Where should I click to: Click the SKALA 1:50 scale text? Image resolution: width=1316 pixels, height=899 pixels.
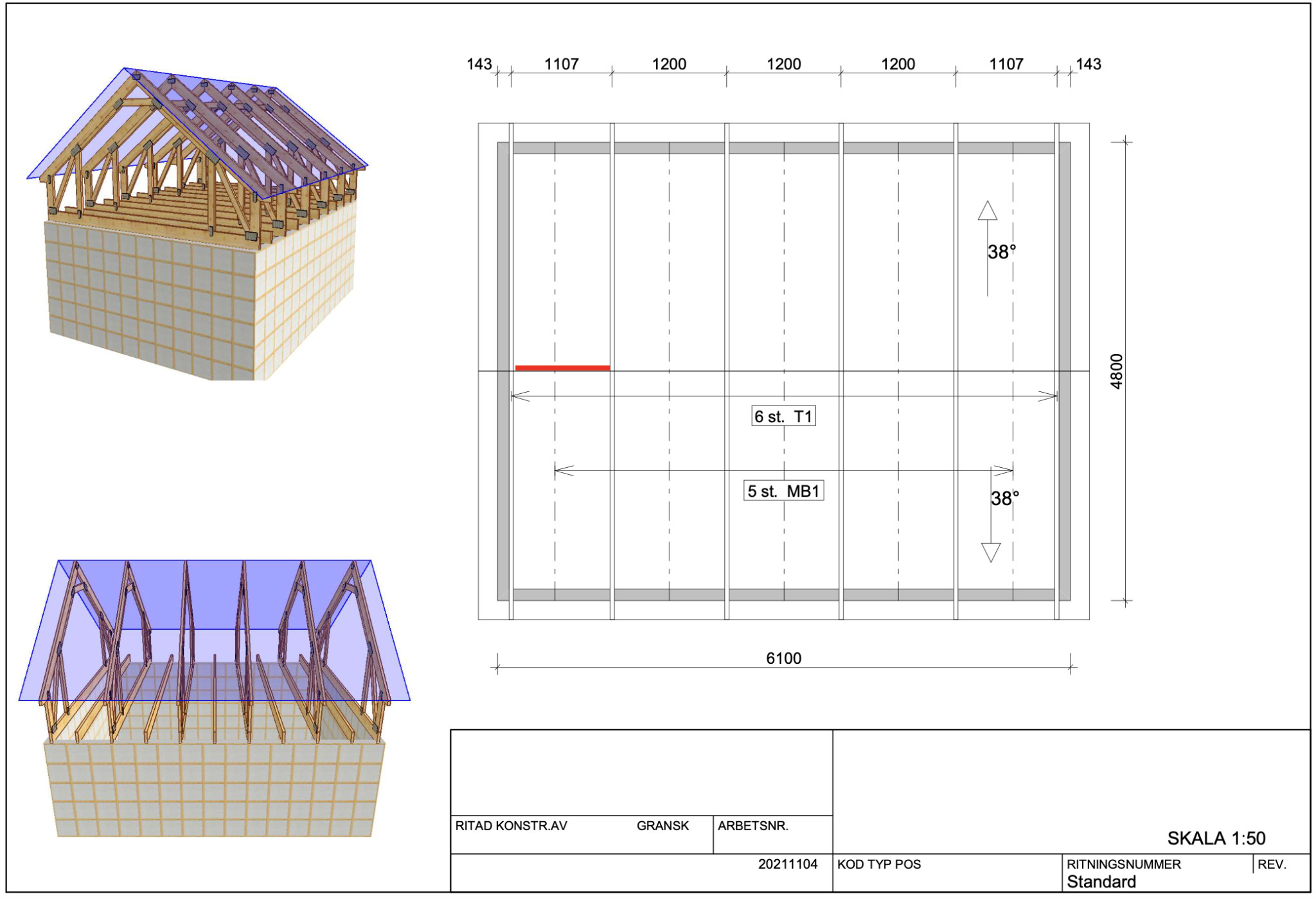click(x=1216, y=838)
